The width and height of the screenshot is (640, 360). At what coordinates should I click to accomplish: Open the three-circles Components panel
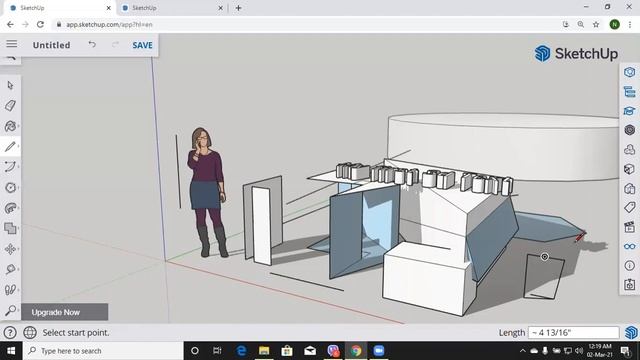pos(629,149)
